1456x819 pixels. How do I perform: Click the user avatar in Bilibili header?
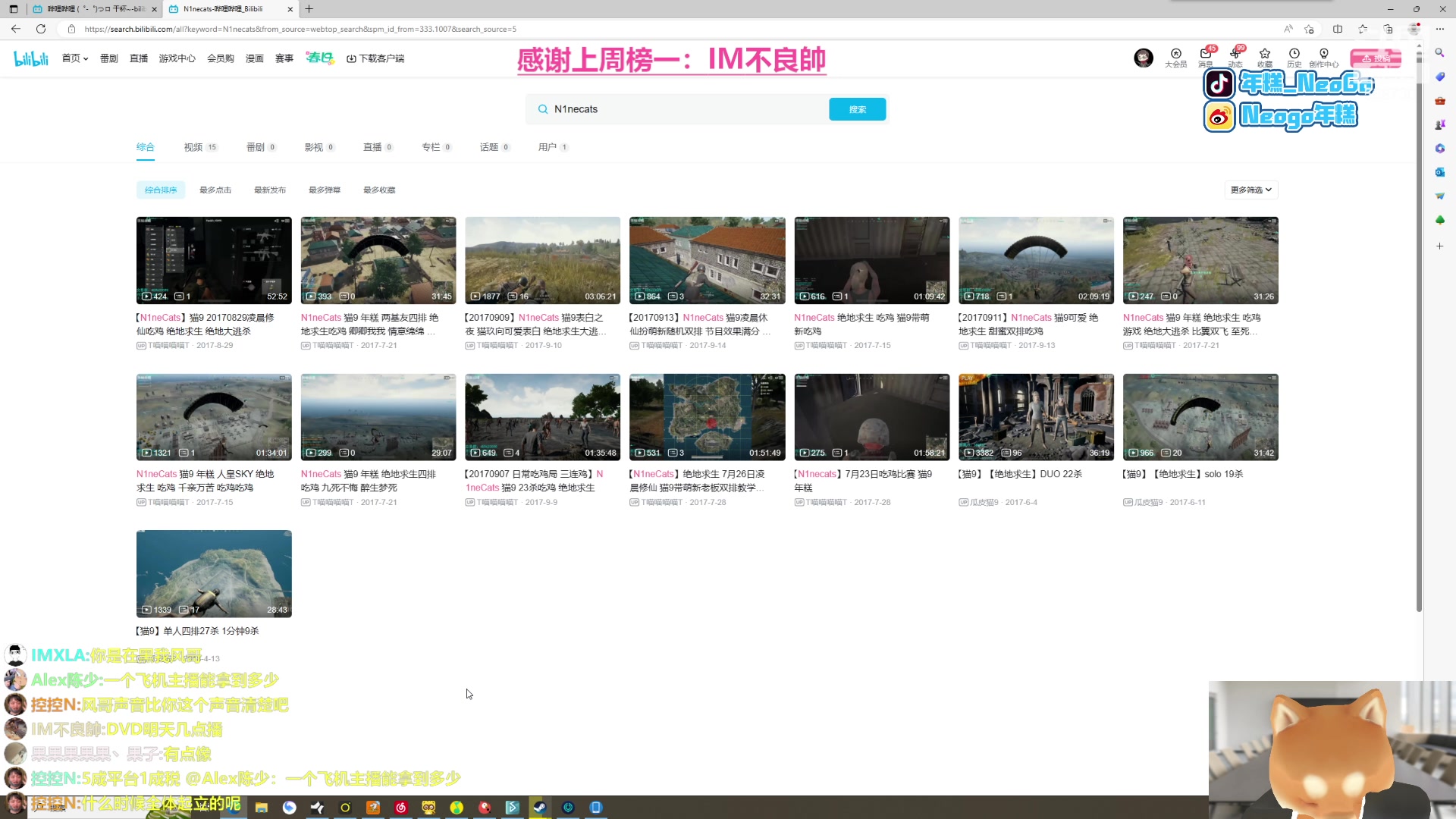1144,58
